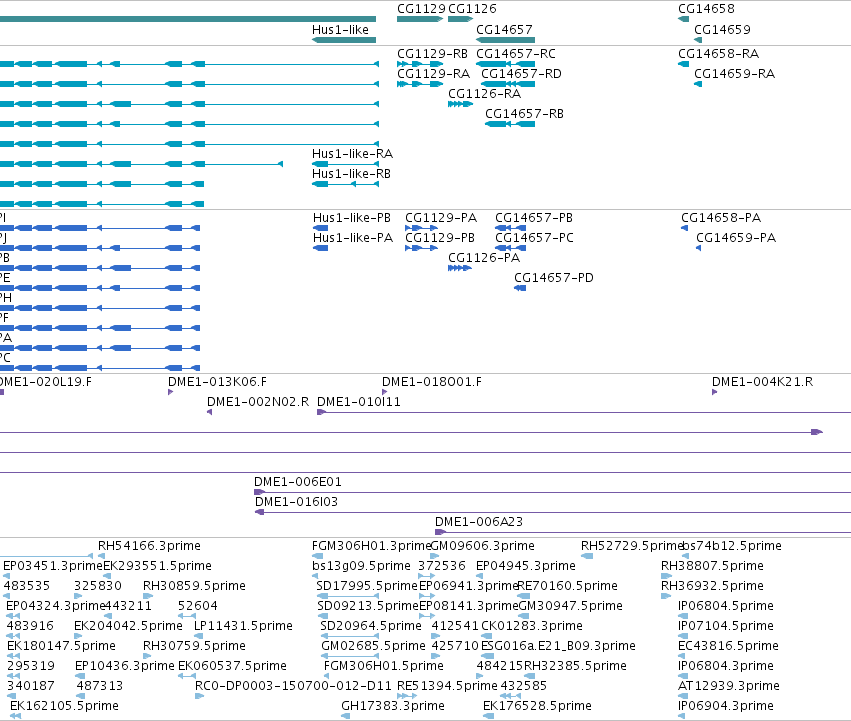Click EST GH17383.3prime label
The width and height of the screenshot is (851, 721).
(393, 706)
